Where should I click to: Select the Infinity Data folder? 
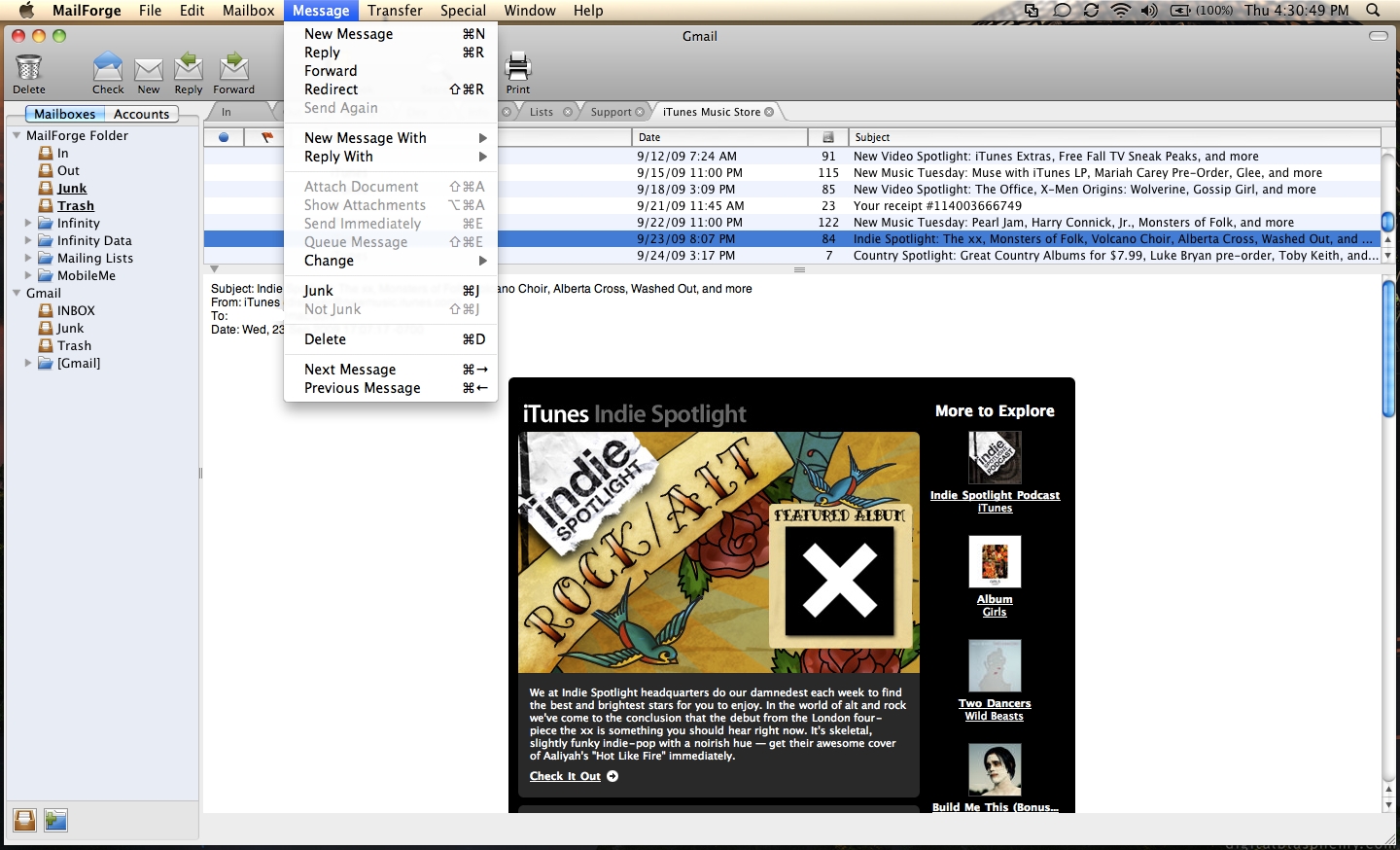point(94,240)
